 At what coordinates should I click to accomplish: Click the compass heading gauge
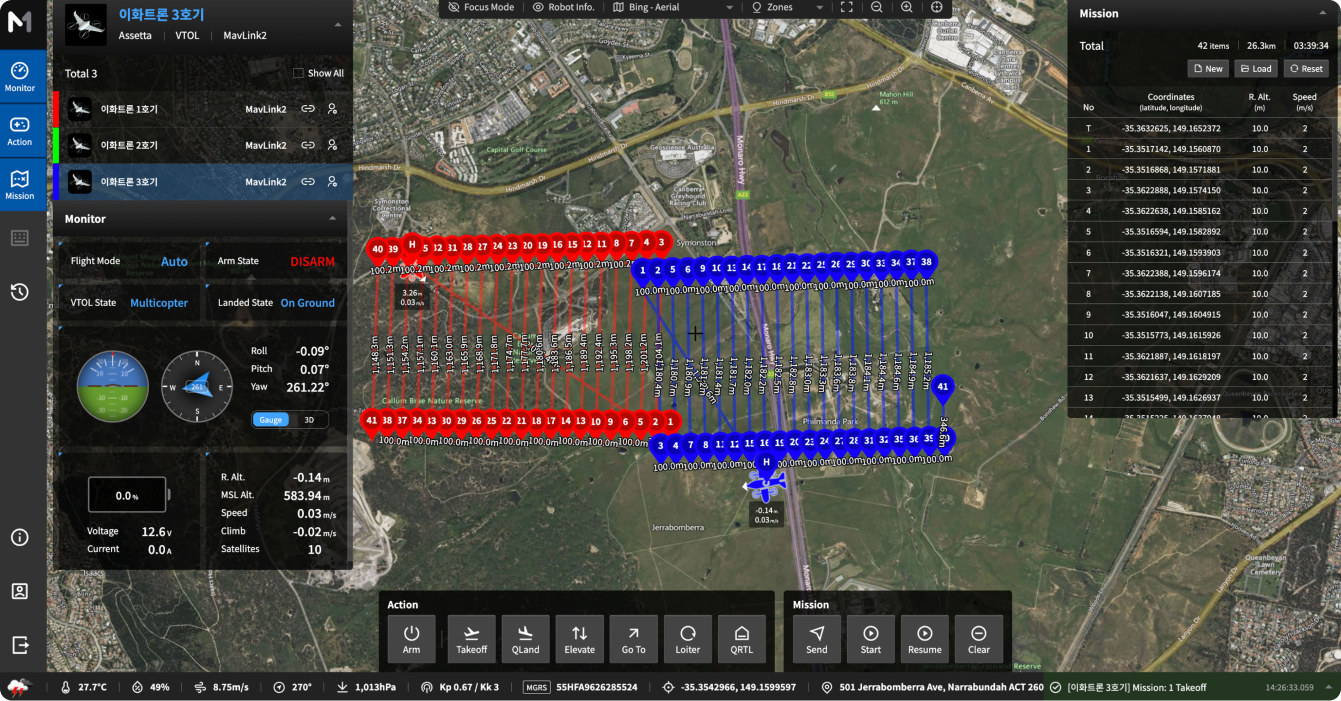coord(197,386)
